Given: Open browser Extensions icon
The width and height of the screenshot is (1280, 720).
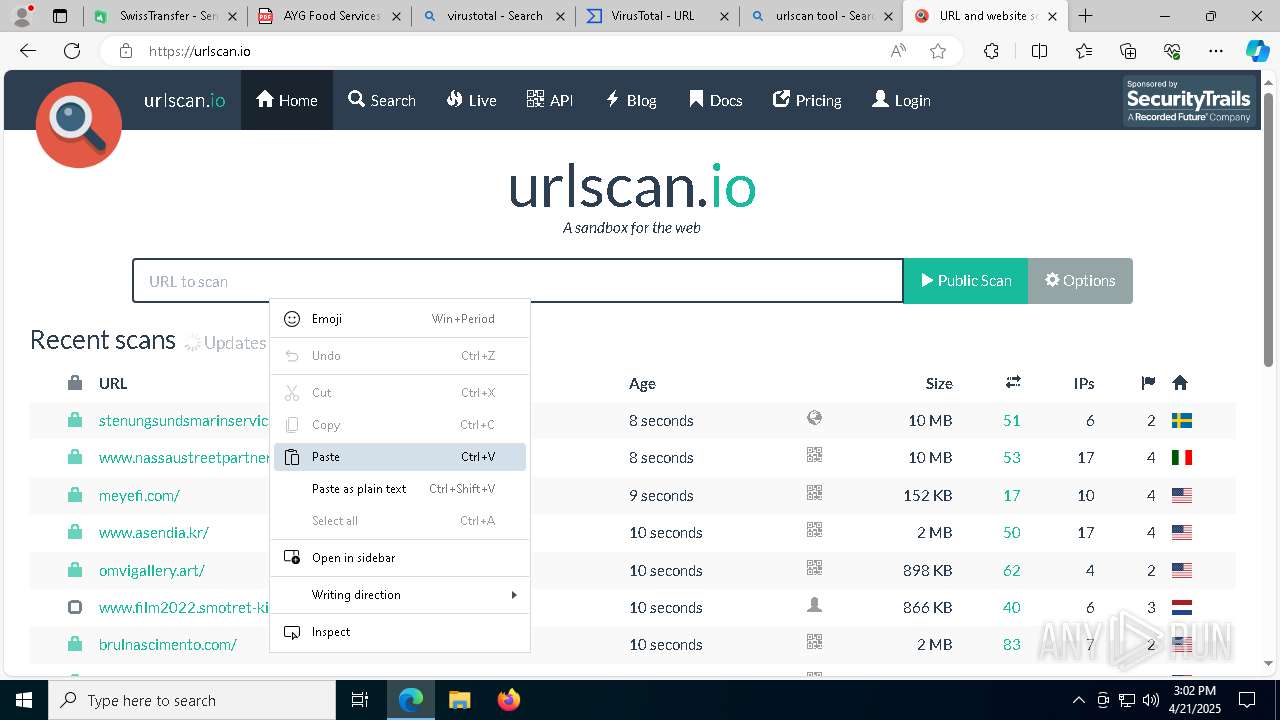Looking at the screenshot, I should pyautogui.click(x=991, y=52).
